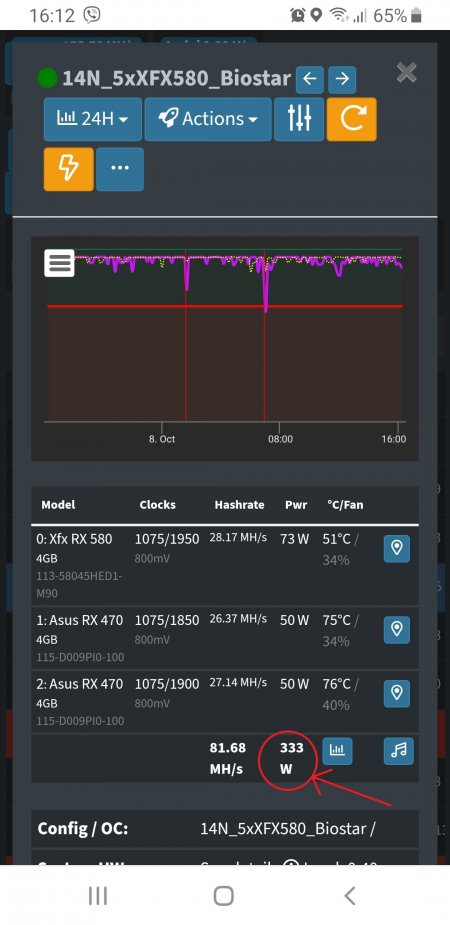Screen dimensions: 450x925
Task: Click the Pwr column header
Action: tap(296, 505)
